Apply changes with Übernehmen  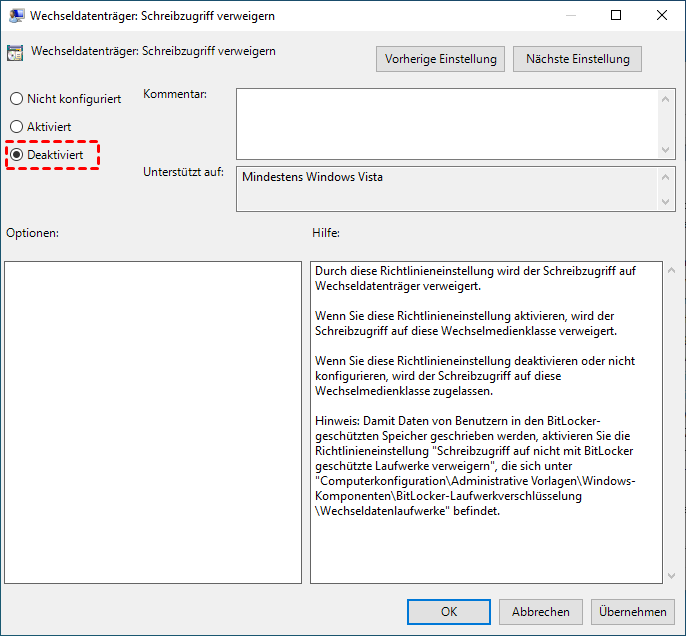click(x=633, y=612)
